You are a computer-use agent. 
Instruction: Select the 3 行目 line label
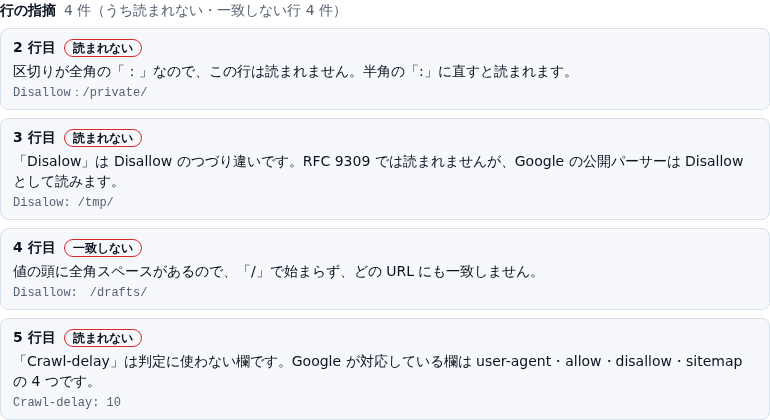click(x=34, y=138)
